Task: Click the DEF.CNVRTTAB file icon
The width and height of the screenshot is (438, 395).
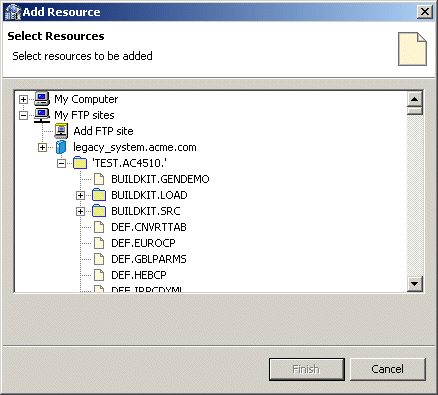Action: pos(99,227)
